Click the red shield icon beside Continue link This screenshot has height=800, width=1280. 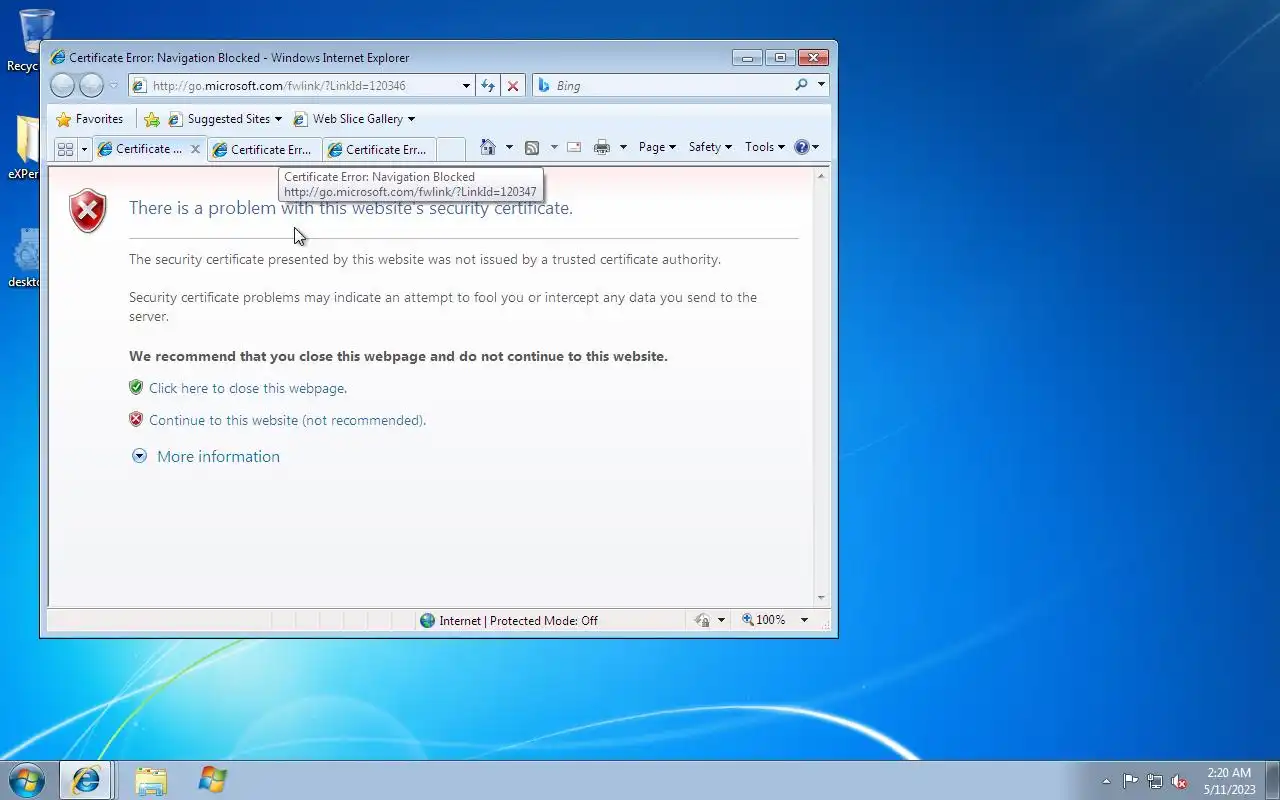[x=136, y=419]
